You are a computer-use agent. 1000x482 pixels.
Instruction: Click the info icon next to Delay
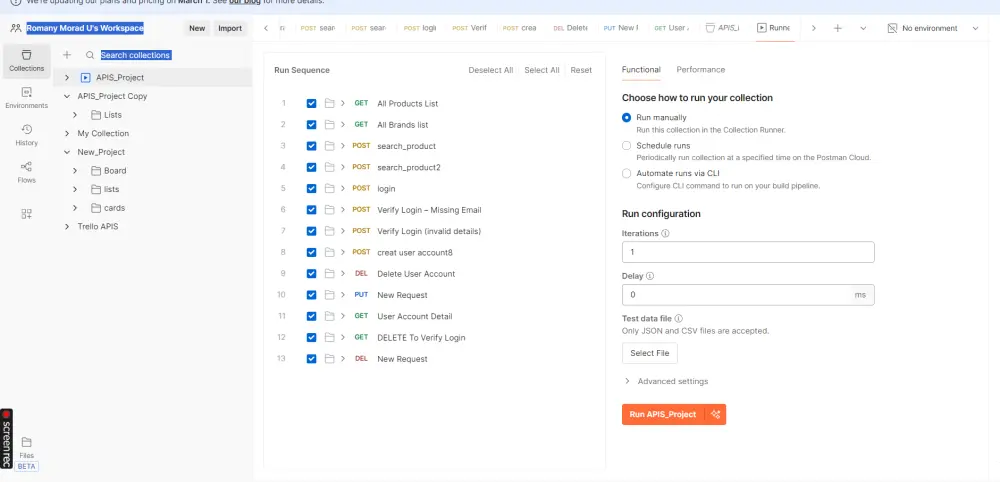[650, 276]
